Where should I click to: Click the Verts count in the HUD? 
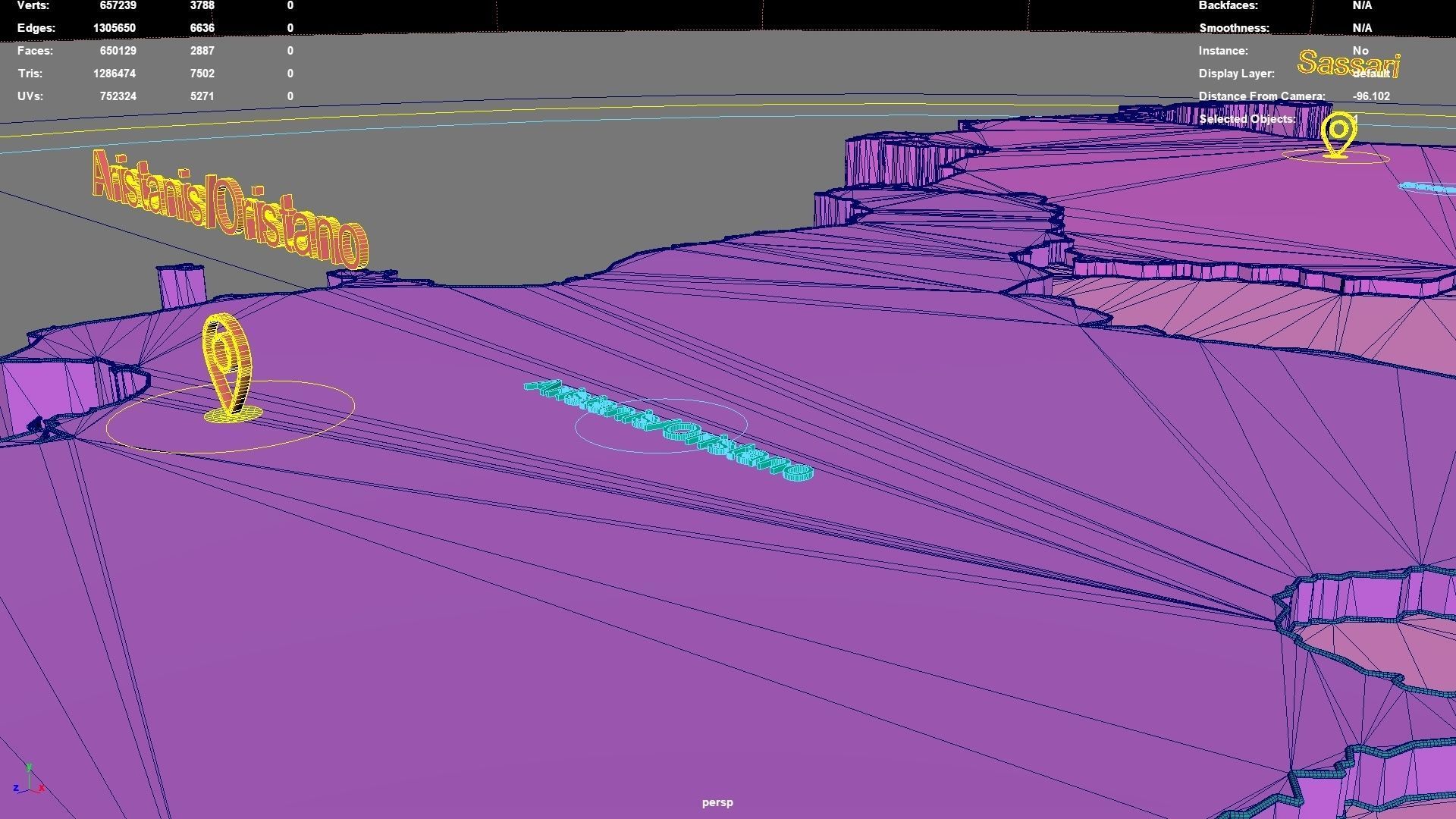(x=118, y=5)
